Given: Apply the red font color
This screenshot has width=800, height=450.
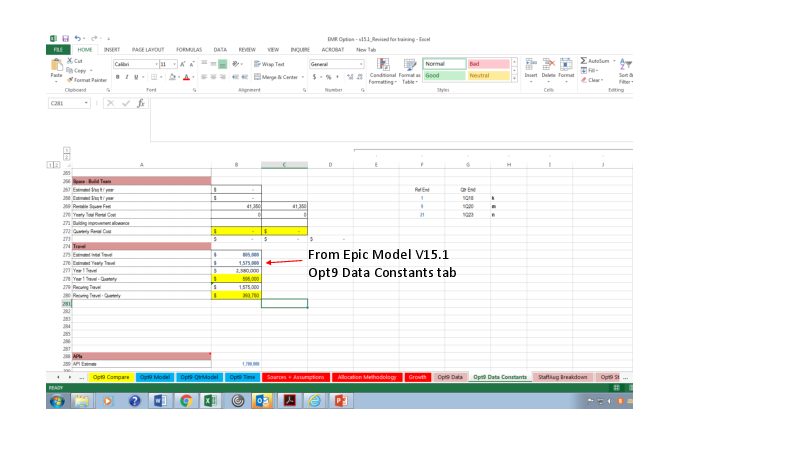Looking at the screenshot, I should (x=186, y=77).
